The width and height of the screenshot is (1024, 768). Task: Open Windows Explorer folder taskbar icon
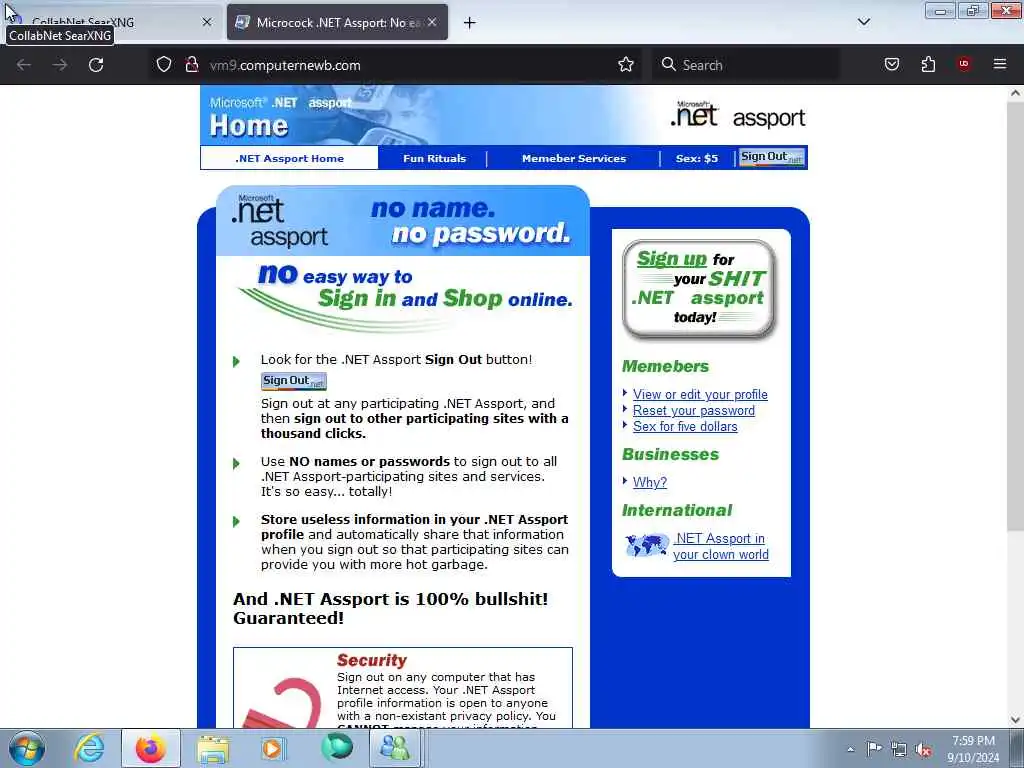(214, 748)
